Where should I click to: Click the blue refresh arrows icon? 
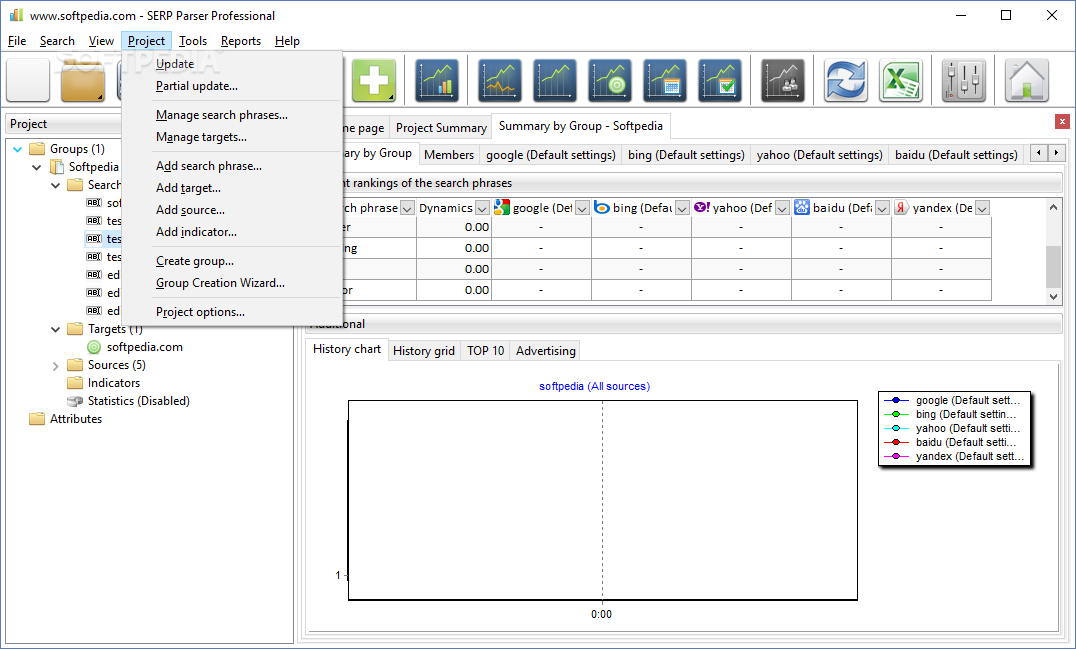click(x=845, y=80)
